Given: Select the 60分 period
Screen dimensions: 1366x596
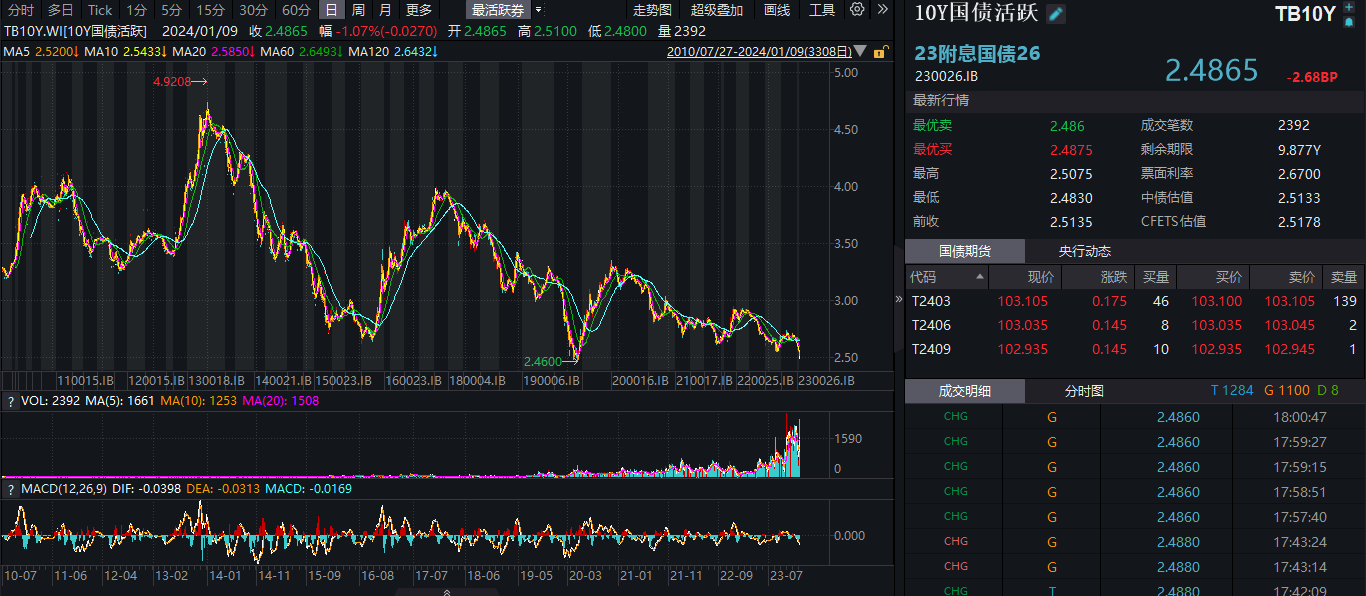Looking at the screenshot, I should pos(296,10).
